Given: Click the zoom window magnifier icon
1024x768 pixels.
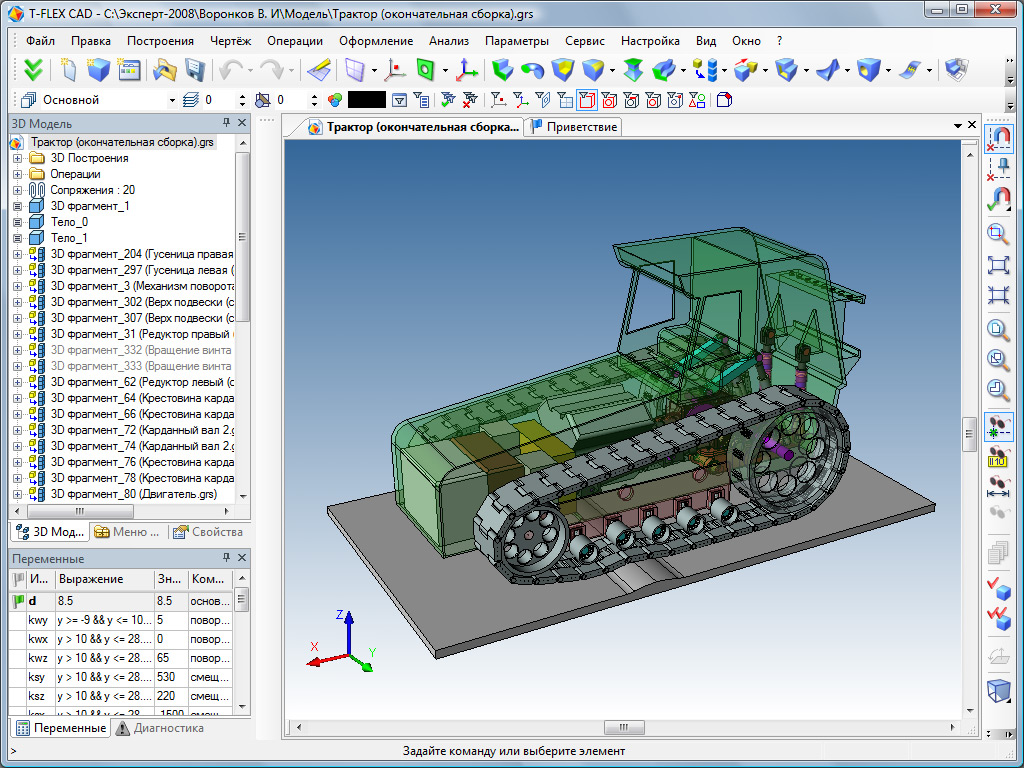Looking at the screenshot, I should point(998,233).
